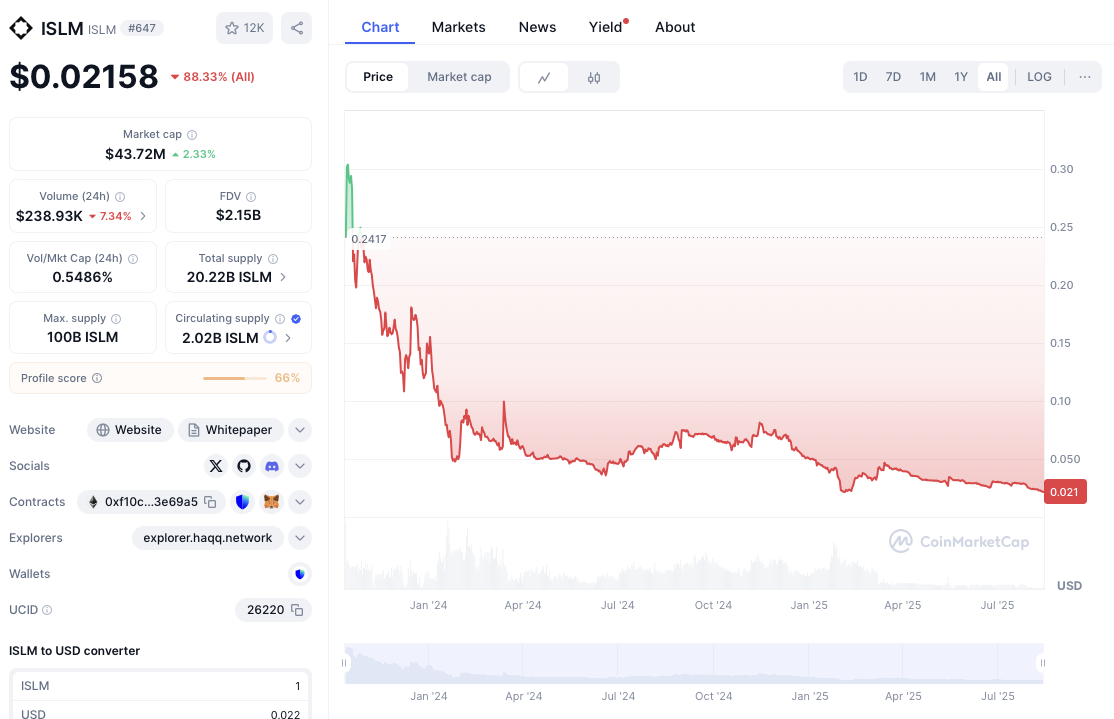Show Market cap info tooltip icon
Viewport: 1114px width, 719px height.
[x=192, y=135]
